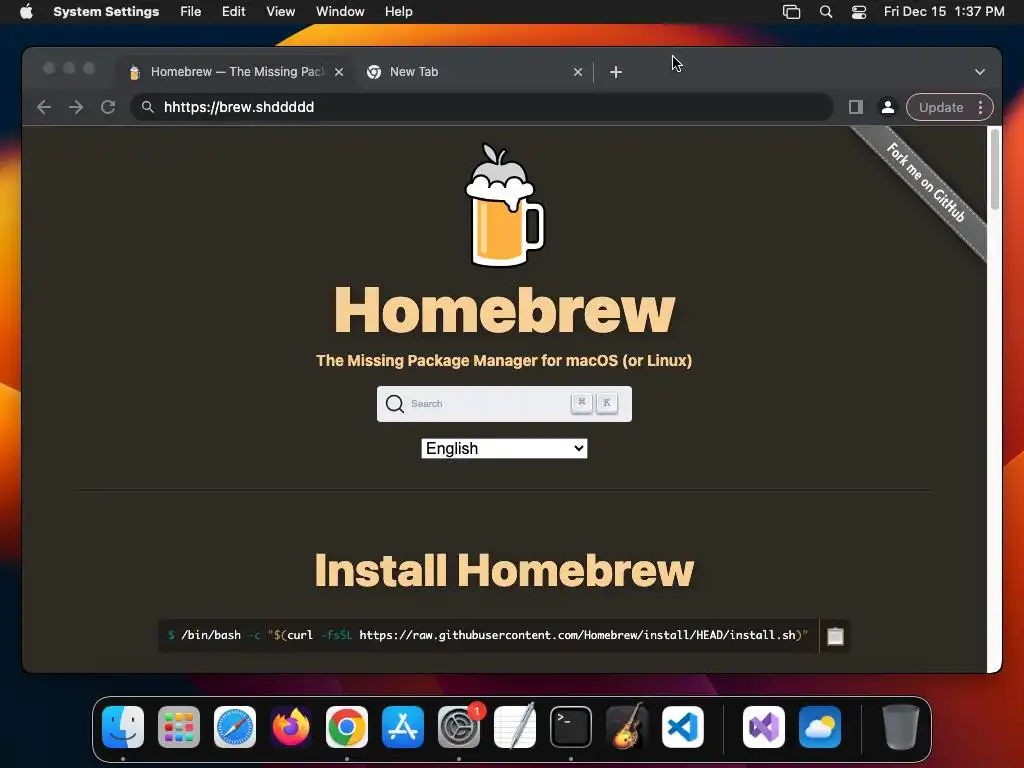The image size is (1024, 768).
Task: Close the Homebrew tab
Action: pos(339,72)
